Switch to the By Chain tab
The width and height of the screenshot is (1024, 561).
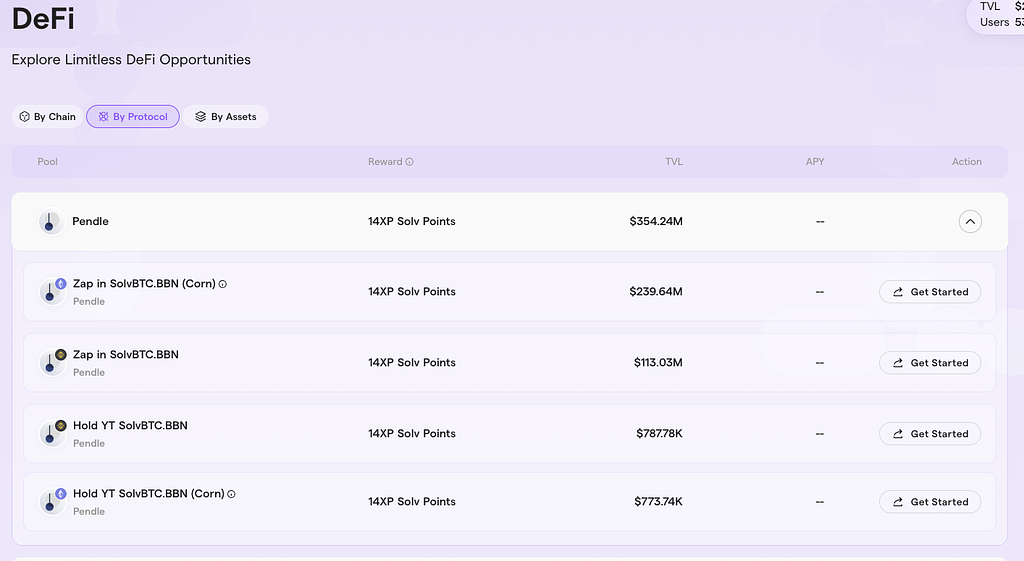[x=48, y=117]
